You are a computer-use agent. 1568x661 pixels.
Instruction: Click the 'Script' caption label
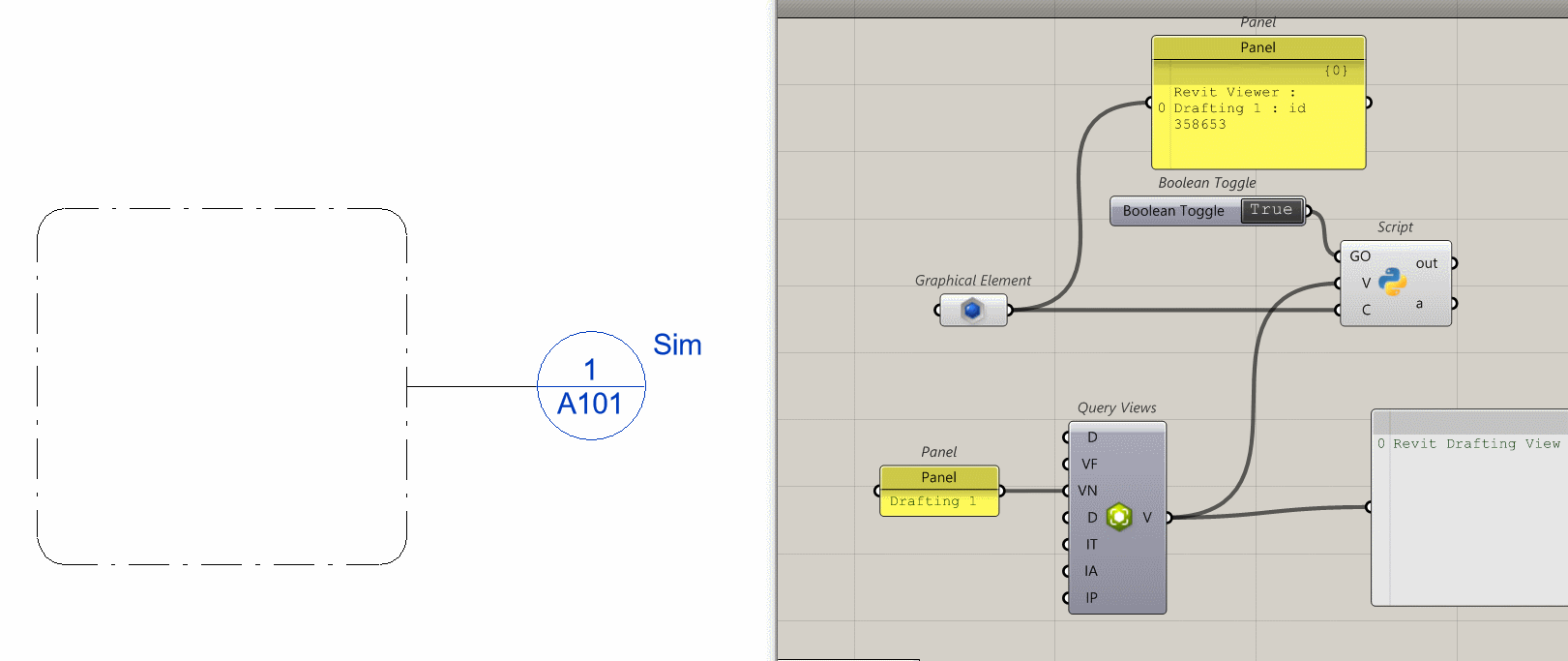[x=1395, y=227]
